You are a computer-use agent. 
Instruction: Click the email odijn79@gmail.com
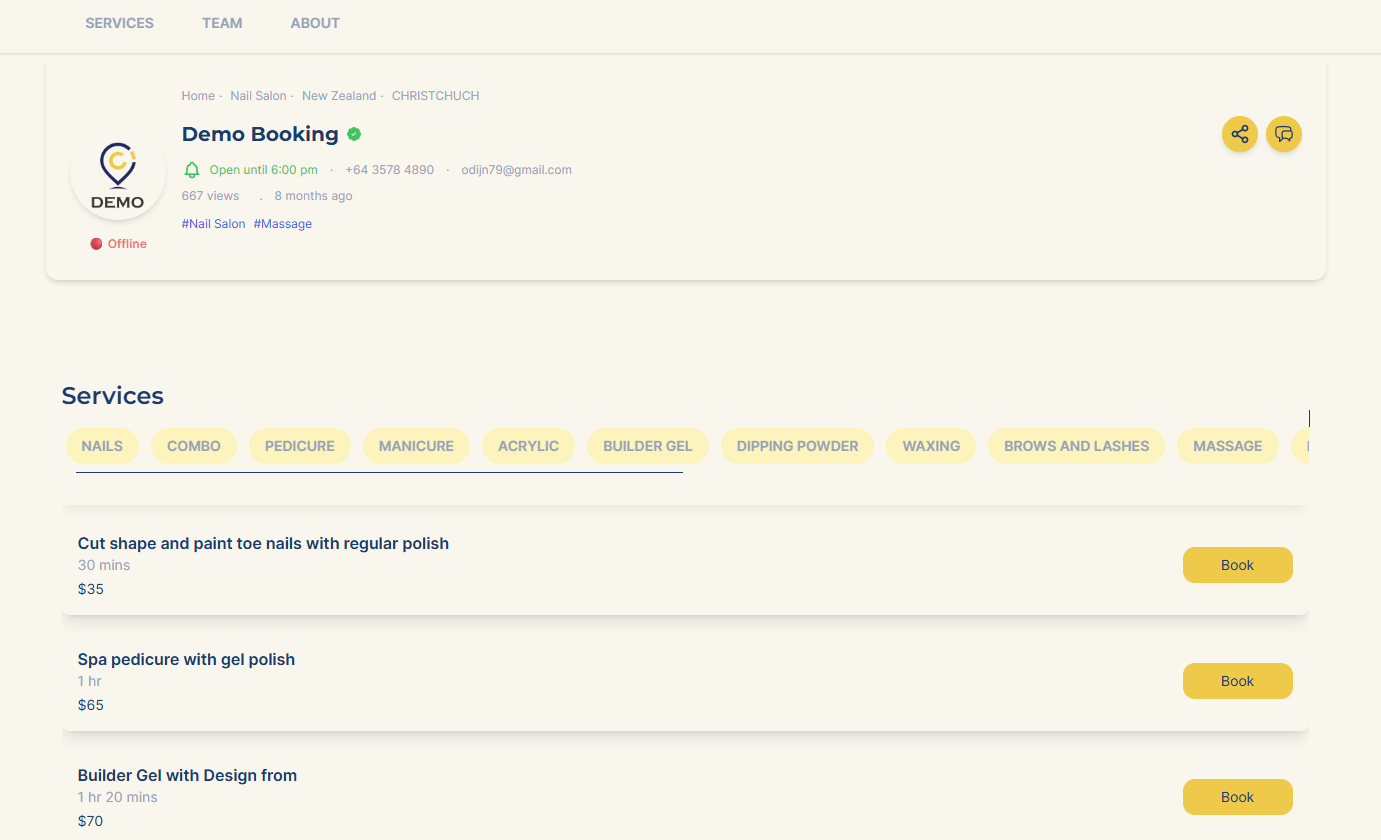pyautogui.click(x=517, y=170)
